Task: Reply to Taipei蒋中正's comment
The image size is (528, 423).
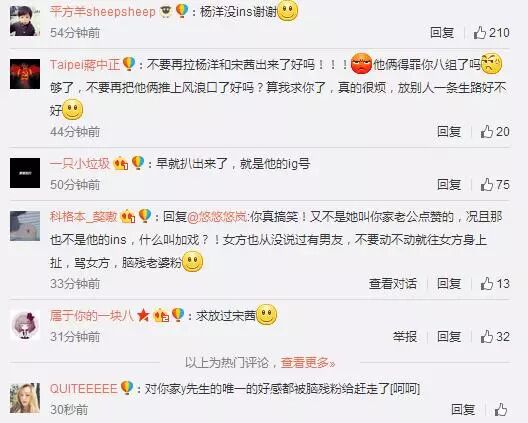Action: point(449,131)
